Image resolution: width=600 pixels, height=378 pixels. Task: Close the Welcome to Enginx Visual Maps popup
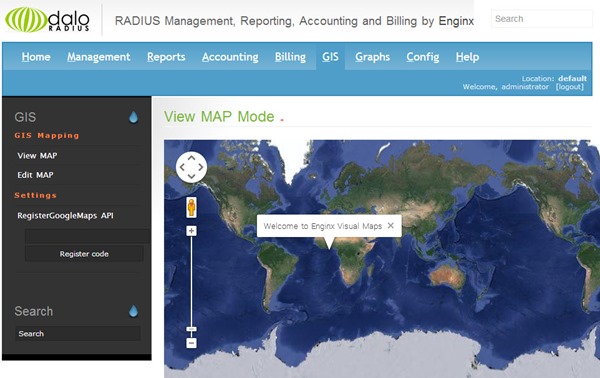390,225
